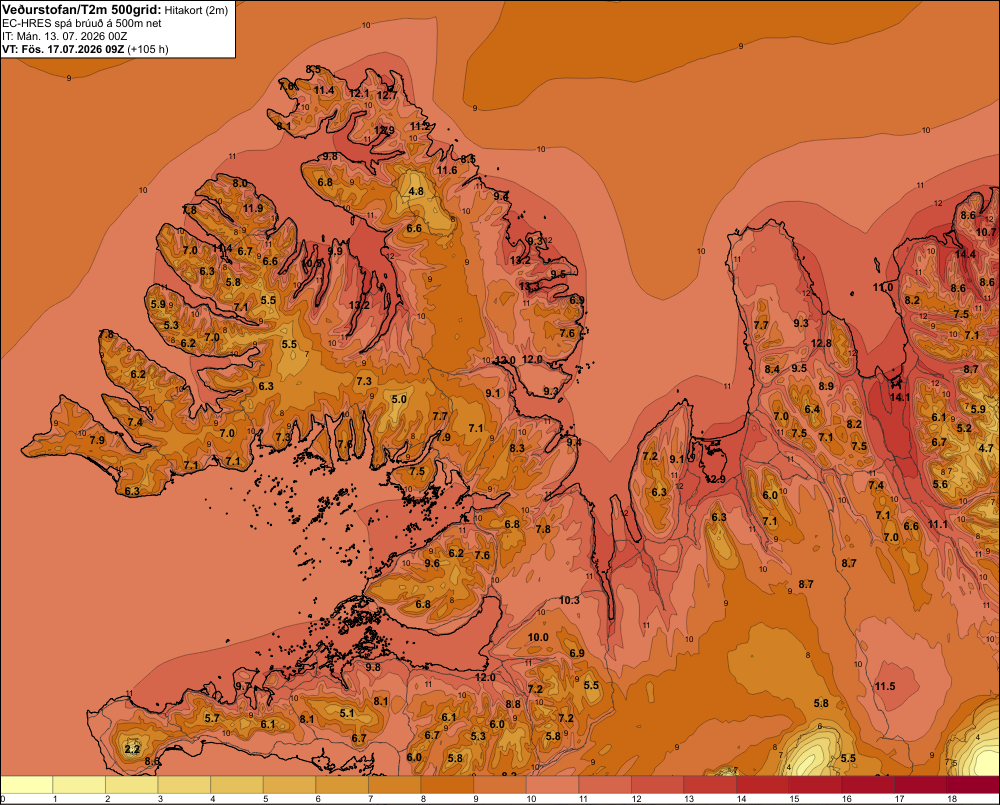Click the 8.0 temperature value on the map

[240, 183]
